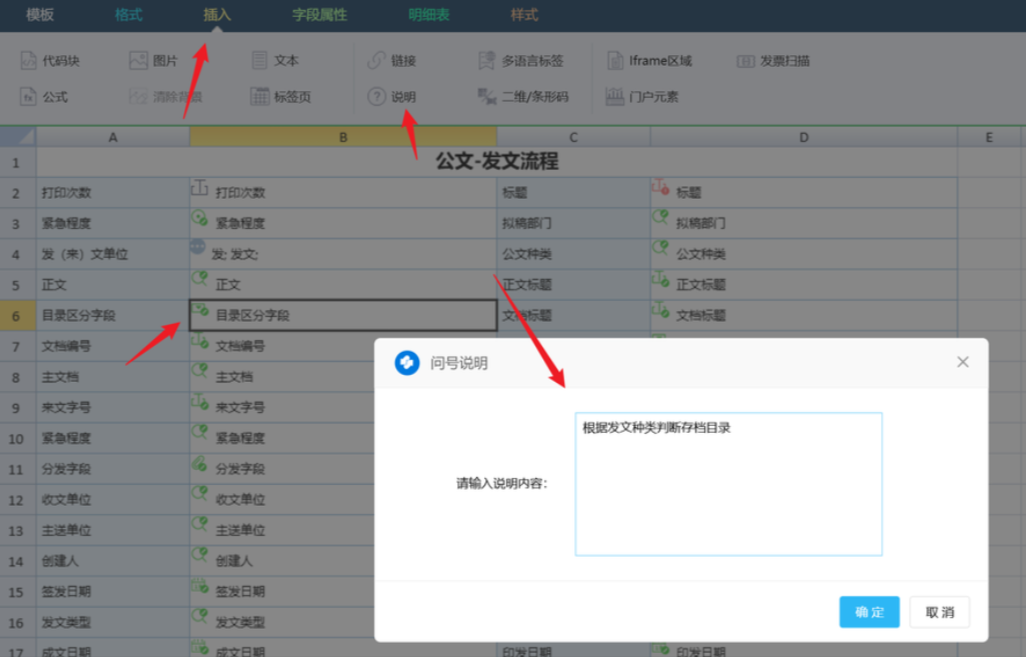Open the 模板 tab
1026x657 pixels.
point(39,14)
